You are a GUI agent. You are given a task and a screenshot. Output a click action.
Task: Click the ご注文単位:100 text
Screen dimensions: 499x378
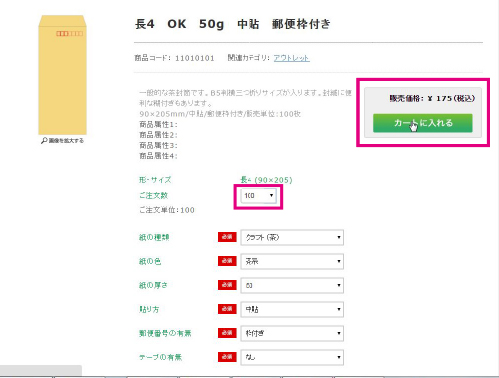tap(167, 210)
